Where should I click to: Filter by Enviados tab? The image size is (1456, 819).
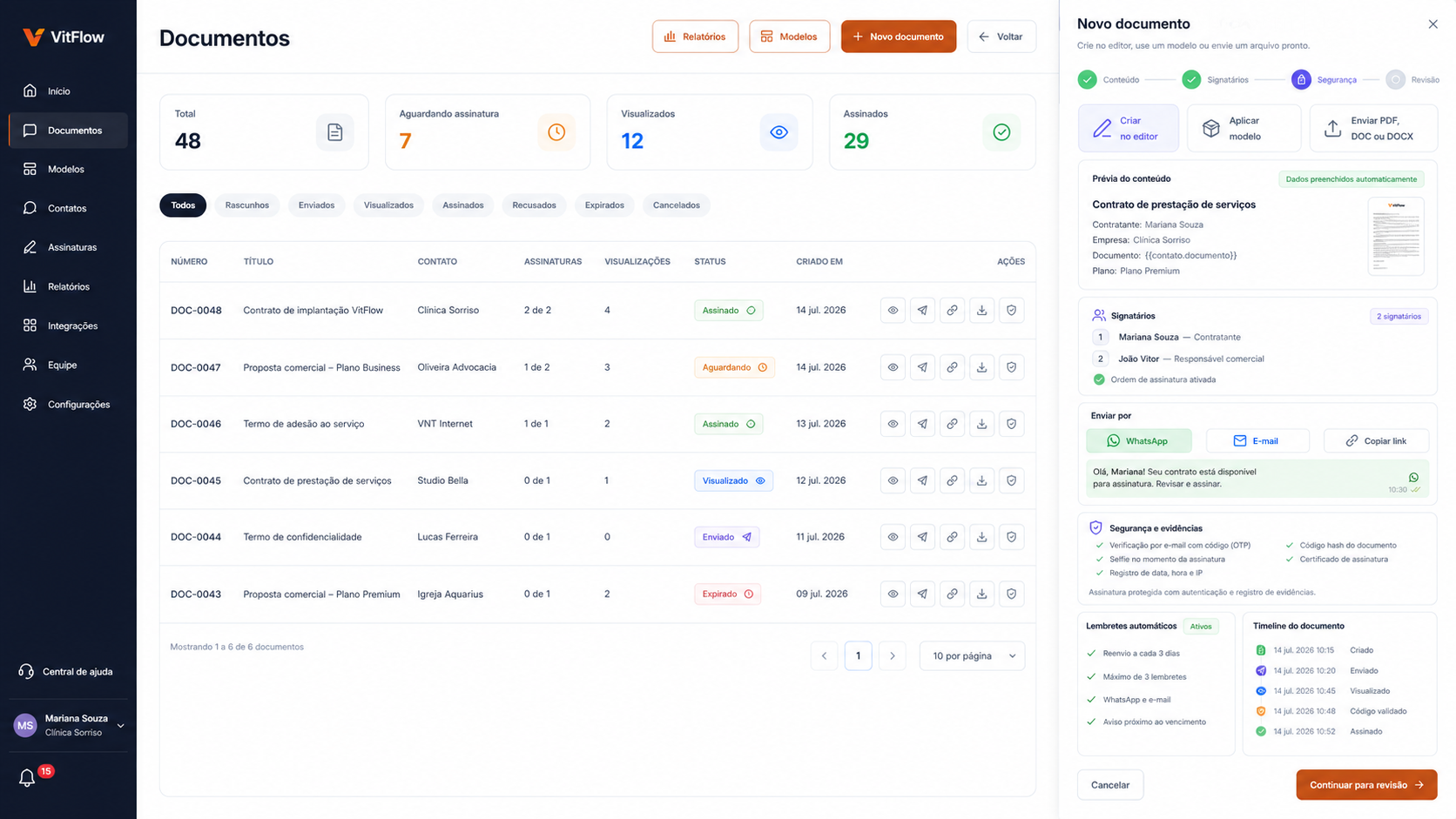coord(316,205)
